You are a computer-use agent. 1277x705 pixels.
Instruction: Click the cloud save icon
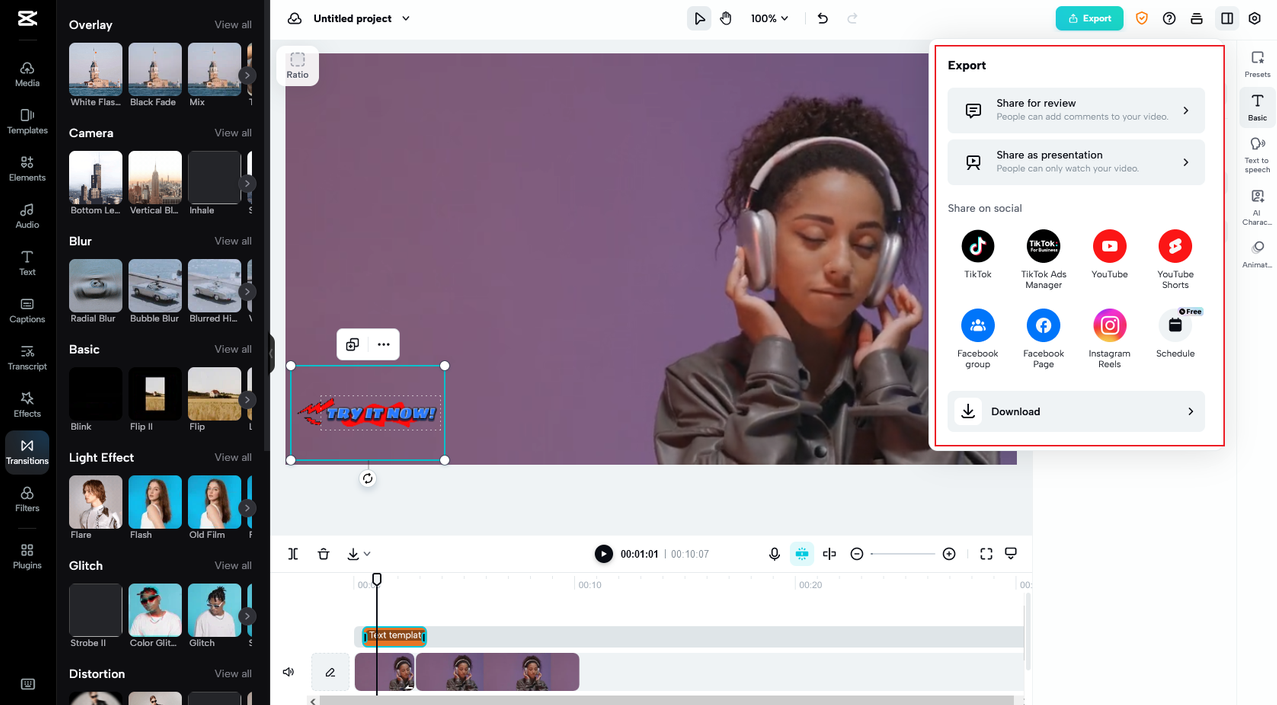point(294,18)
